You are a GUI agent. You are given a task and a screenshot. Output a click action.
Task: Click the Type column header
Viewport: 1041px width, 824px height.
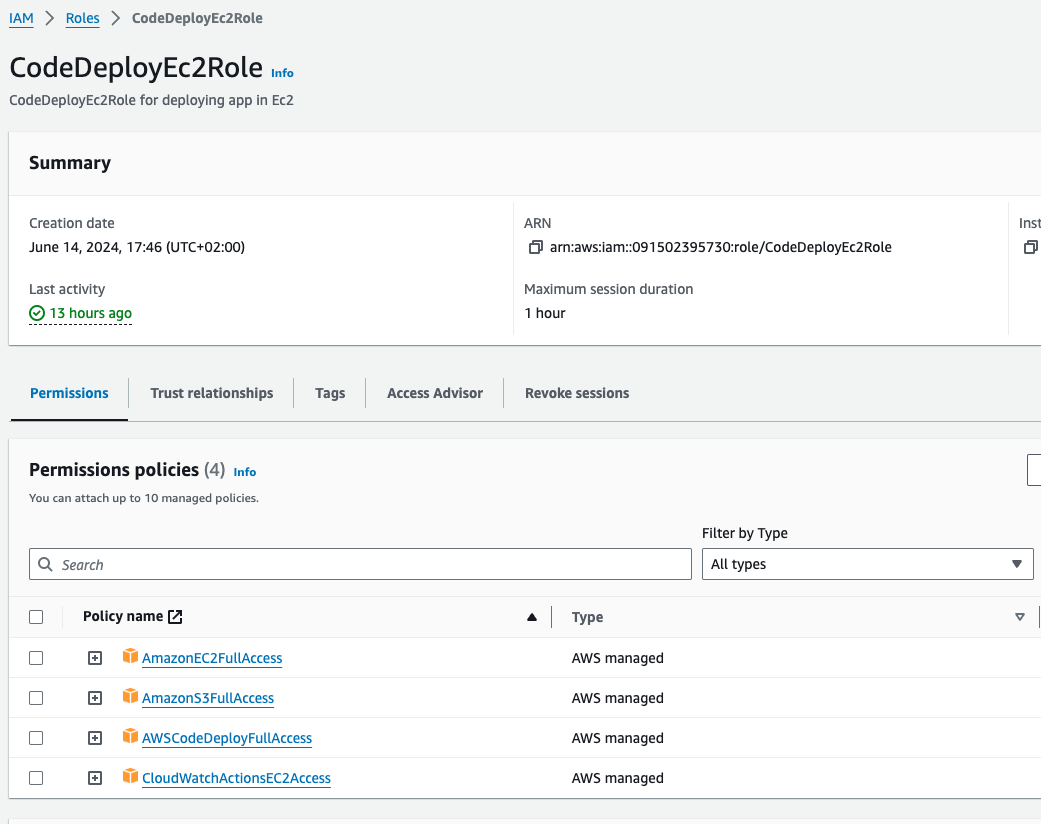(588, 617)
